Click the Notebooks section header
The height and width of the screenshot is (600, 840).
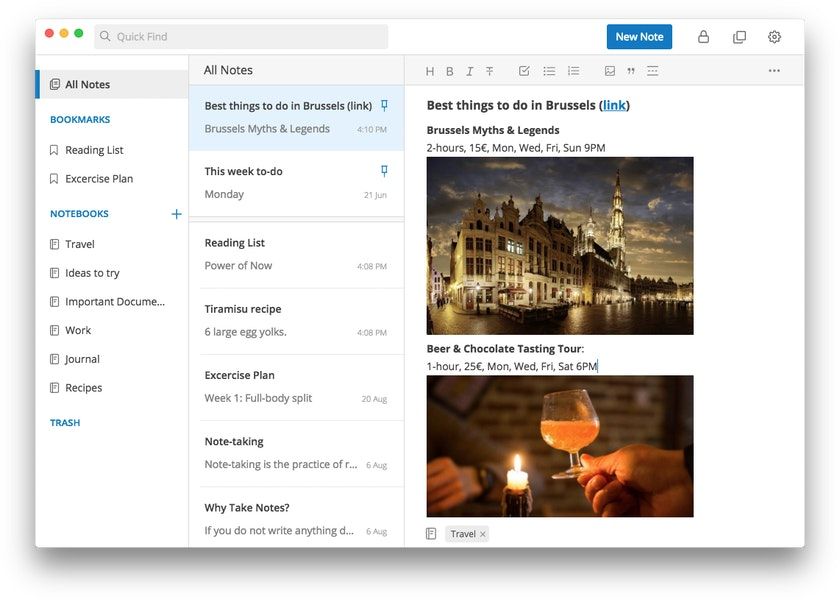79,214
